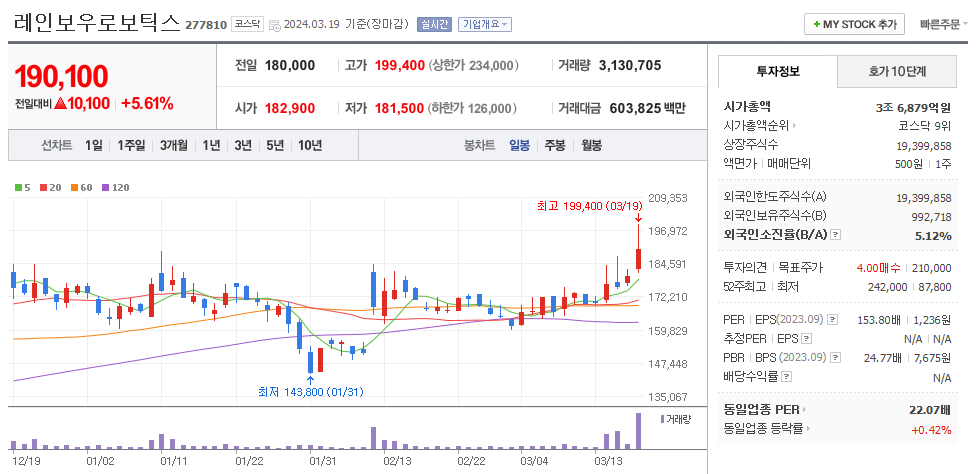Viewport: 979px width, 474px height.
Task: Click the purple 거래량 volume legend
Action: coord(676,419)
